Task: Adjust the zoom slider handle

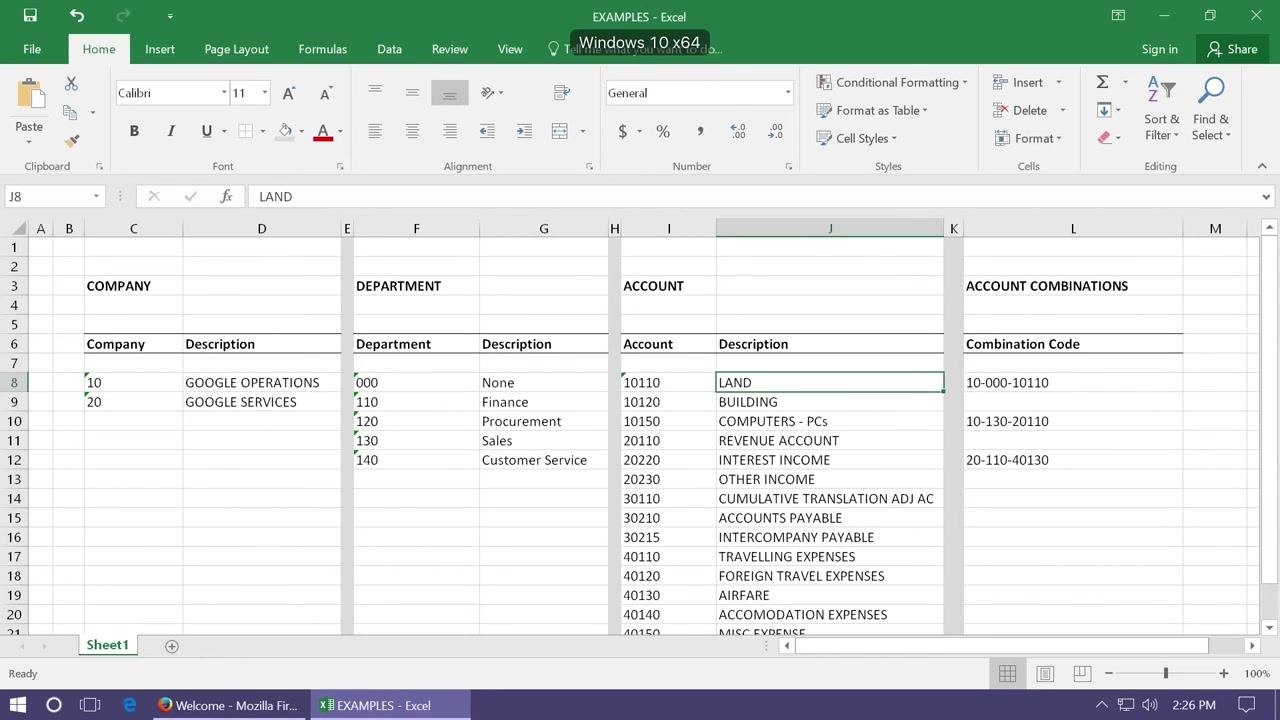Action: 1165,674
